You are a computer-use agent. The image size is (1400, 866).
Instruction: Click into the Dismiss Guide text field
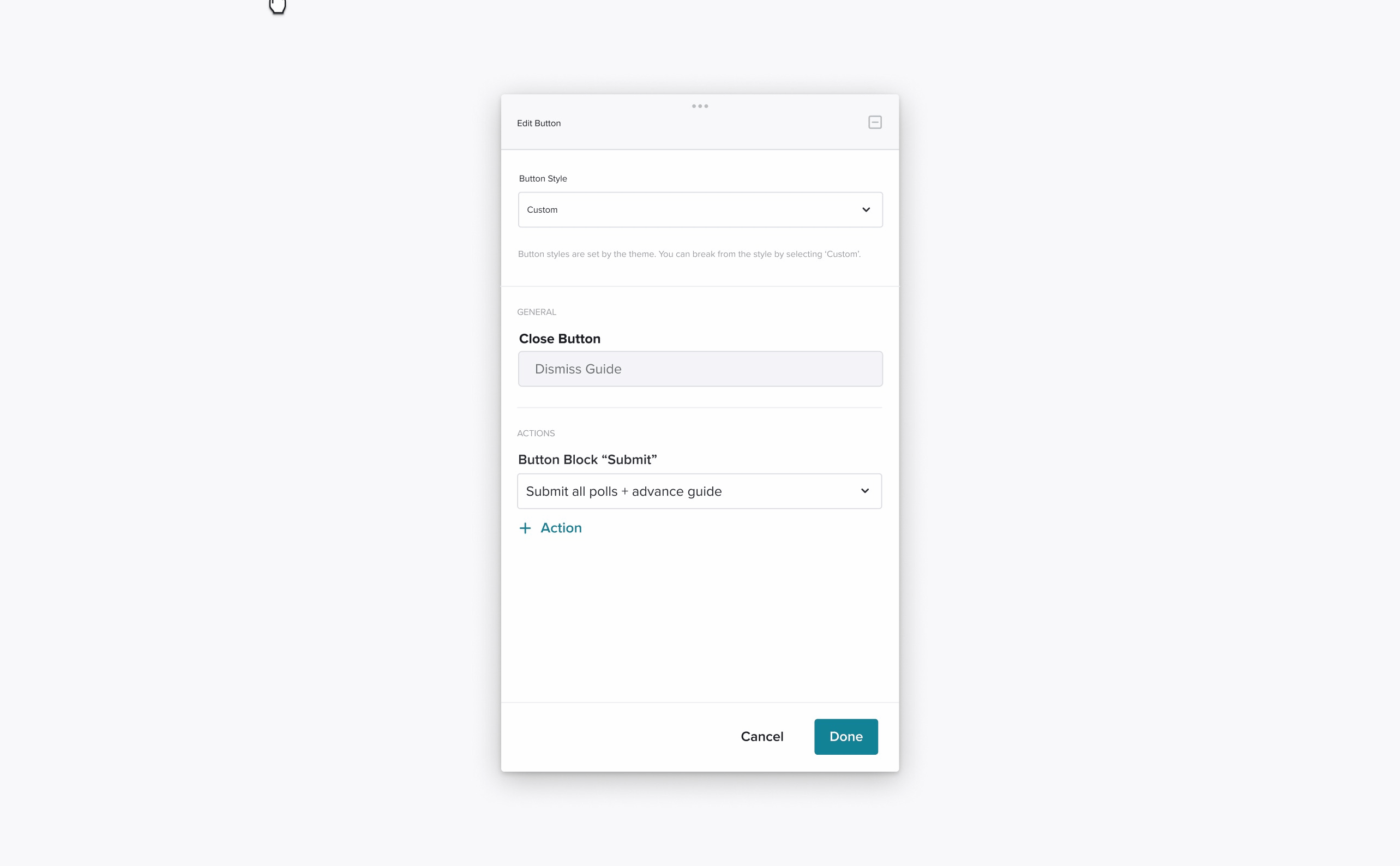(700, 369)
